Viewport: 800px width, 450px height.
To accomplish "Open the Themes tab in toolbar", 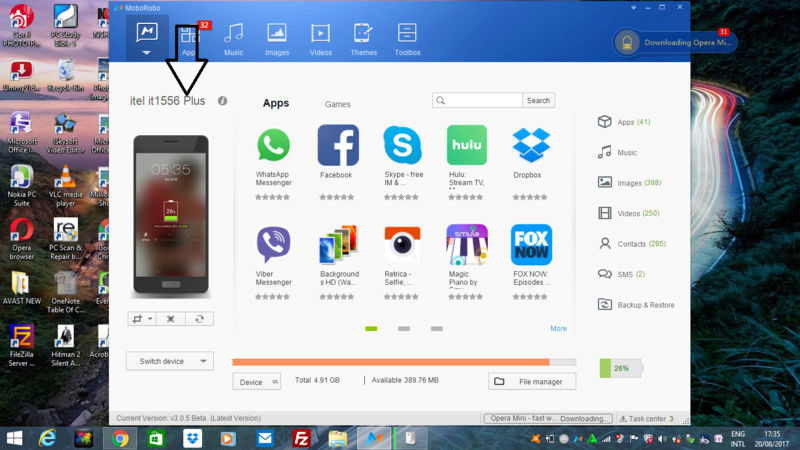I will point(363,39).
